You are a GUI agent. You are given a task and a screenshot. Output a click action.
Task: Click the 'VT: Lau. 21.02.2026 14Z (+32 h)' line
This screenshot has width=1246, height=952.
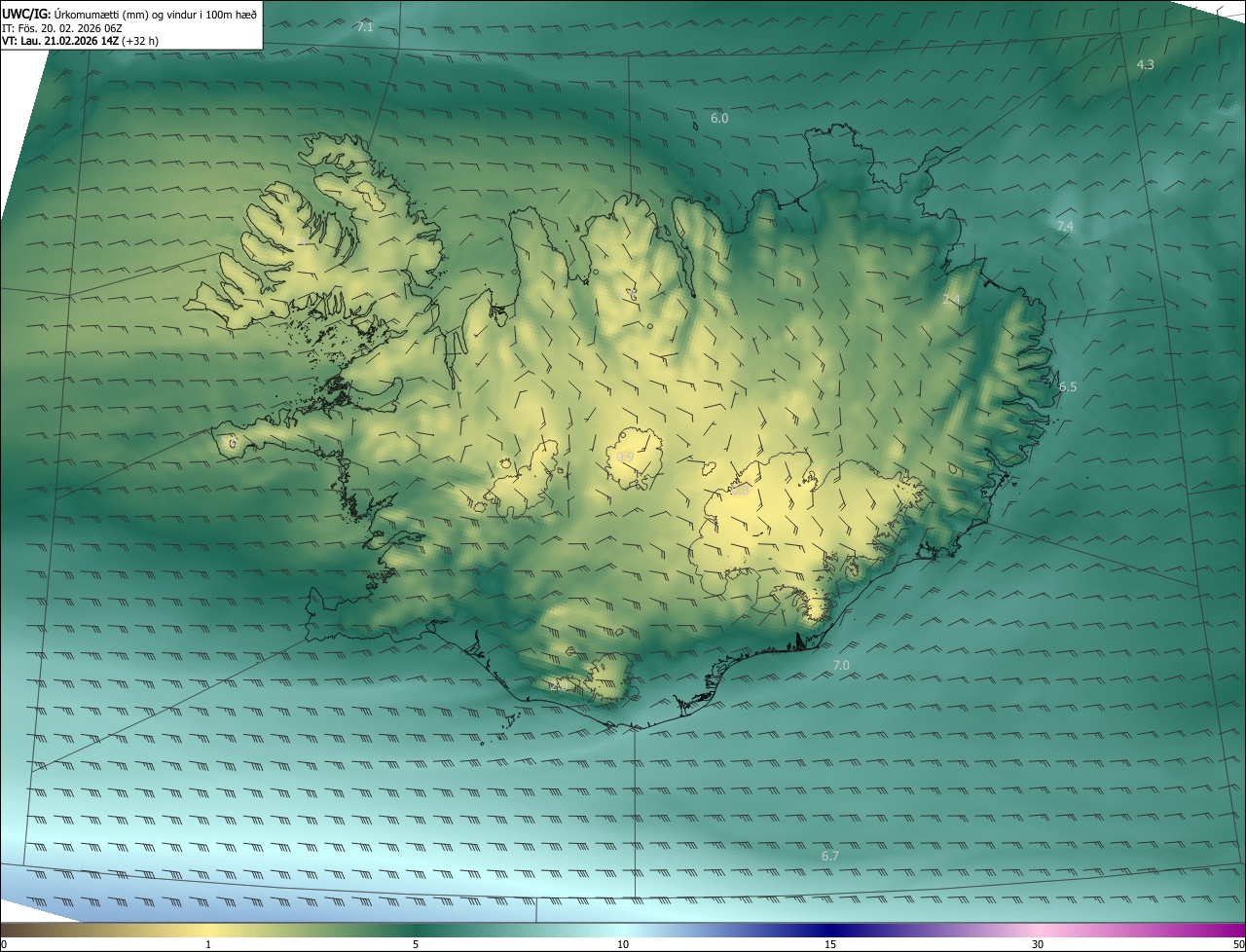[x=80, y=41]
